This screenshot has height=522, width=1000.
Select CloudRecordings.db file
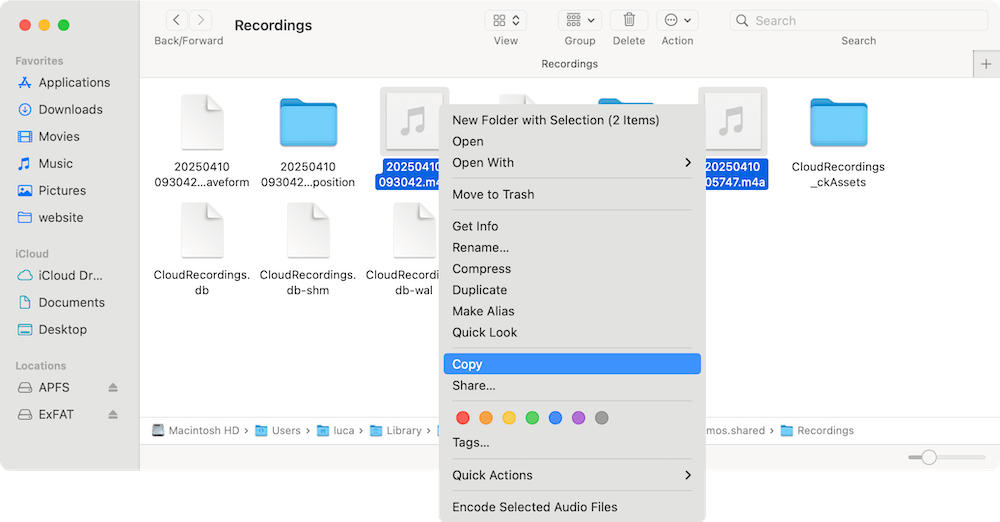[202, 249]
